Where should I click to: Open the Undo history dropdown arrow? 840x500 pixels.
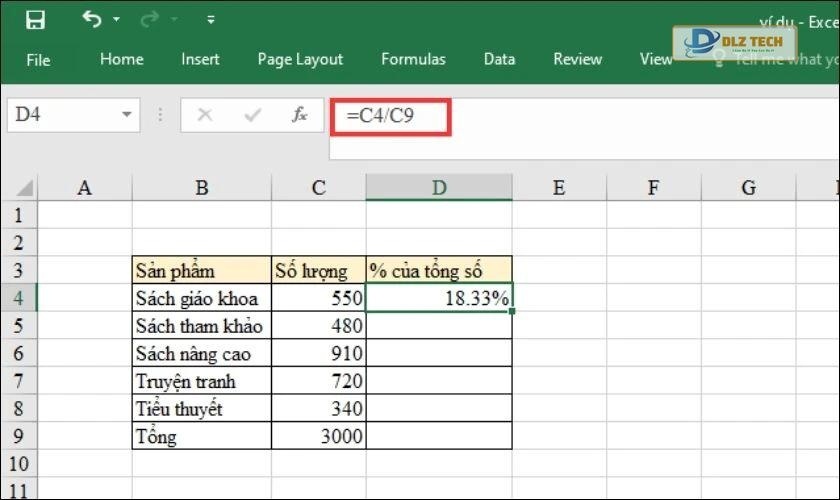point(117,20)
